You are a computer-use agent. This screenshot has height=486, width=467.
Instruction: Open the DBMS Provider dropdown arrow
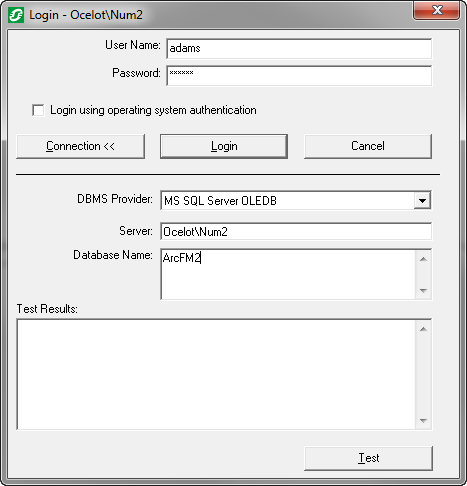pyautogui.click(x=422, y=201)
